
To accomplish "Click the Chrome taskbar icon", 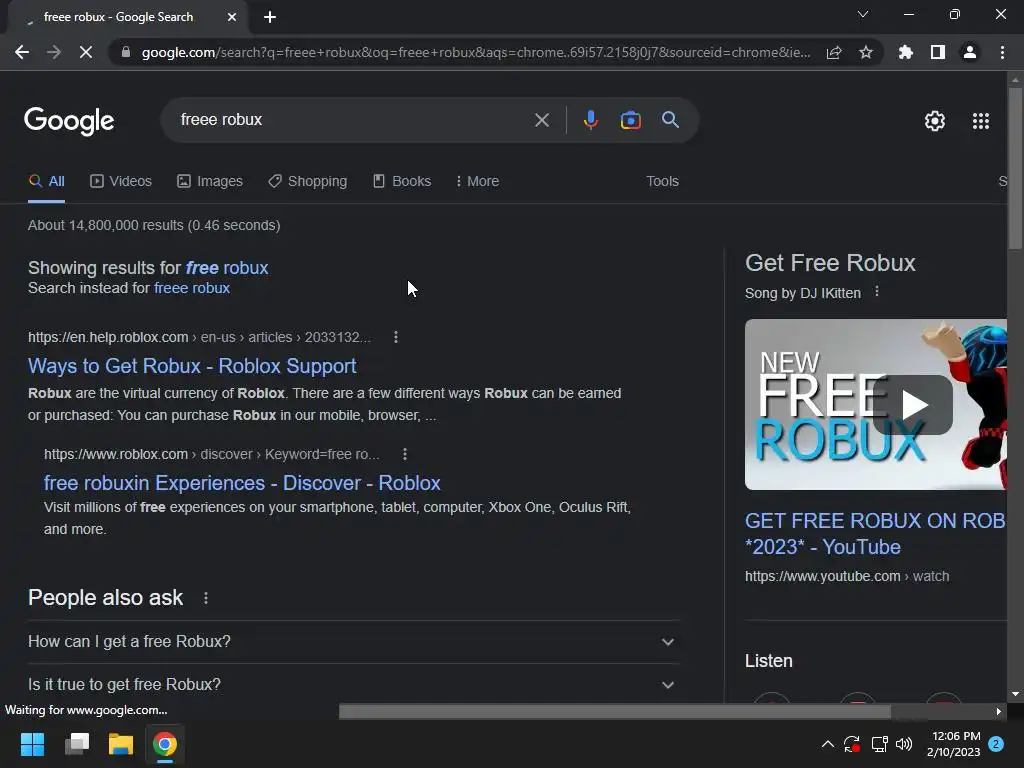I will pos(165,744).
